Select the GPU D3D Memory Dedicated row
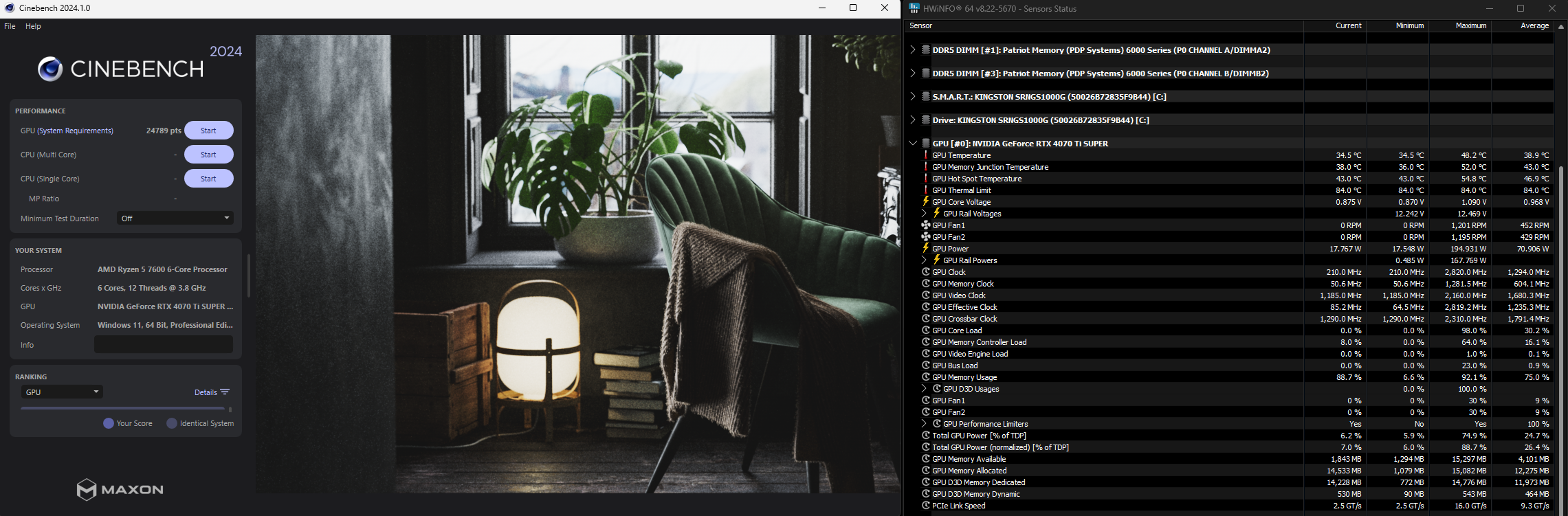1568x516 pixels. pyautogui.click(x=1229, y=482)
